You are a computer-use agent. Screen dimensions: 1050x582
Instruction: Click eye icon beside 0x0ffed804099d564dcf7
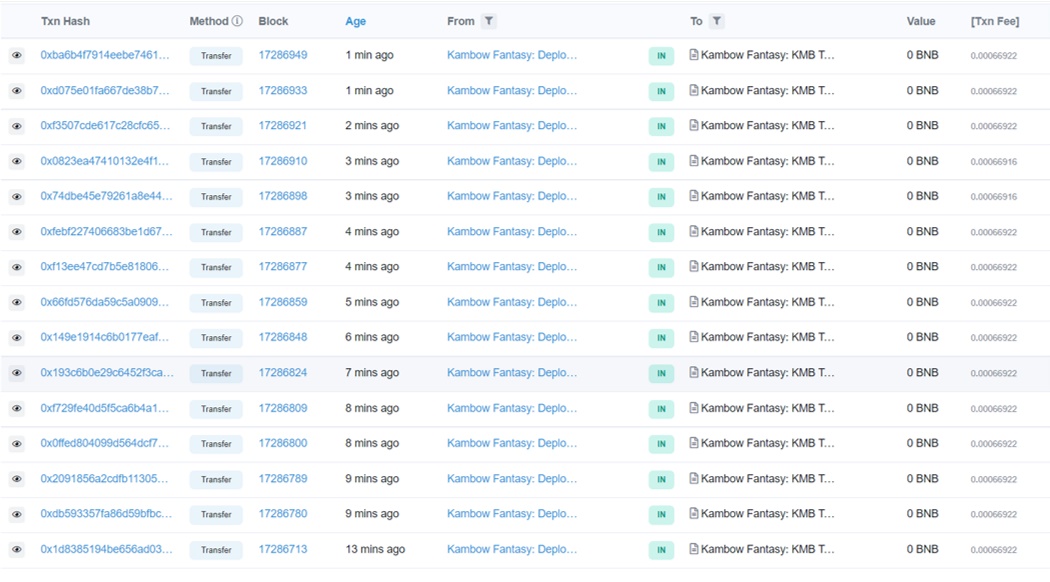click(17, 443)
